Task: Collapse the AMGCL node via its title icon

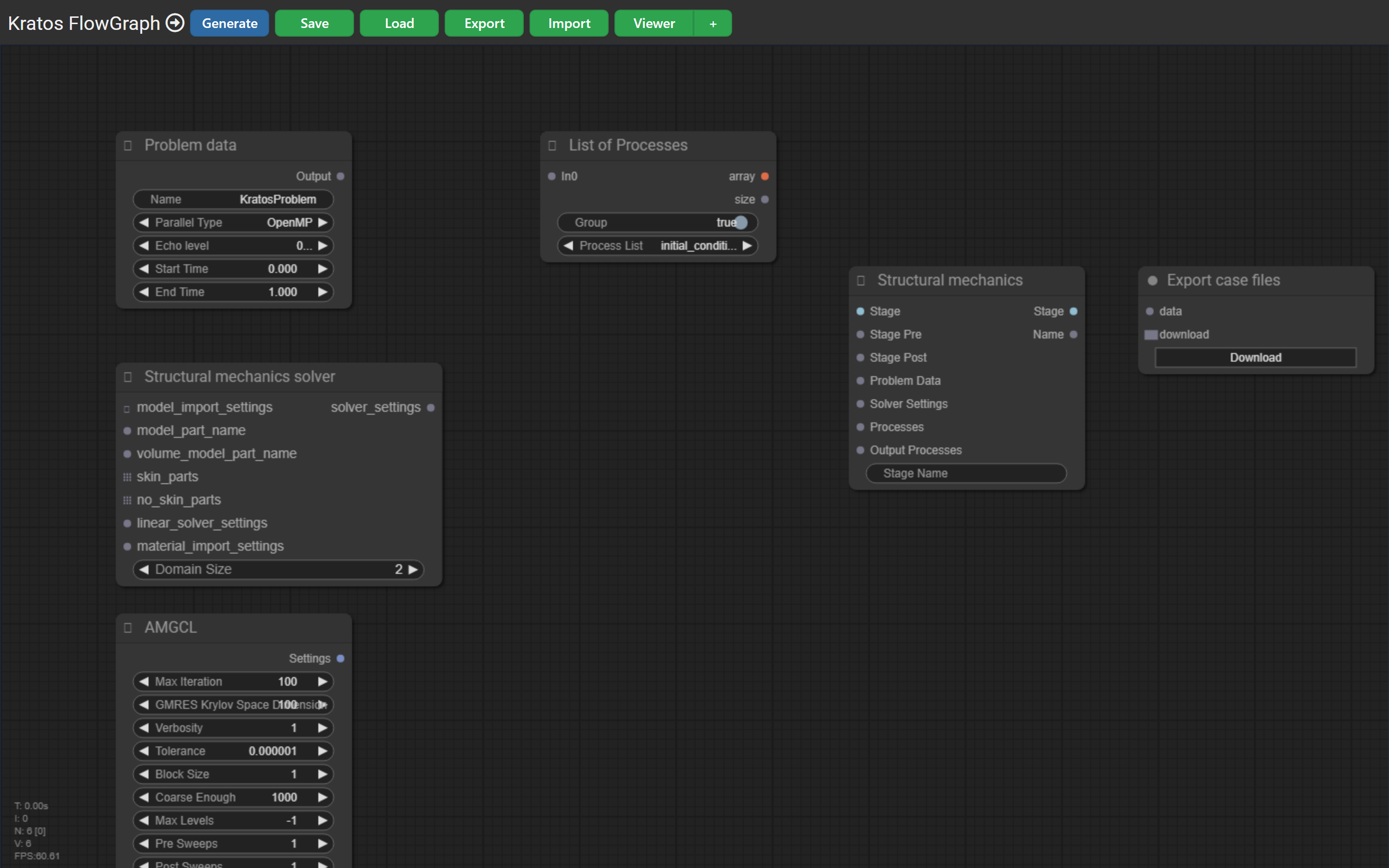Action: click(128, 627)
